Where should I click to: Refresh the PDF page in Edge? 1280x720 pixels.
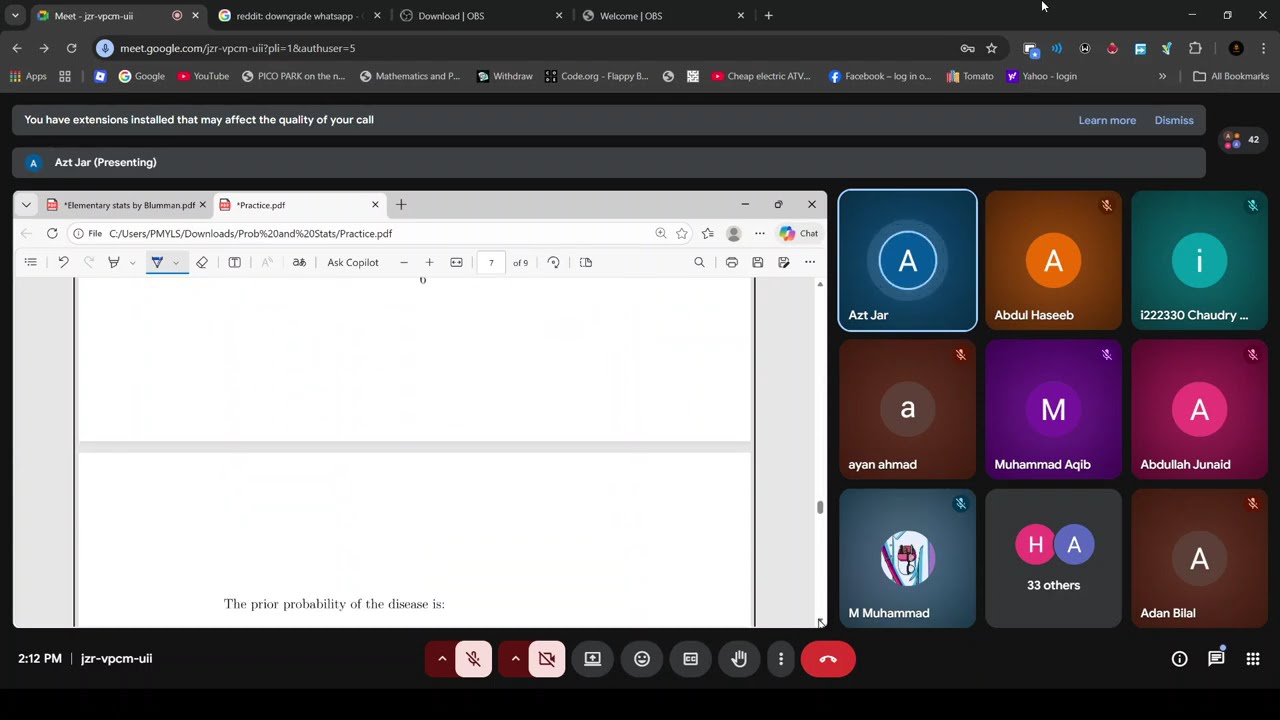pos(52,233)
